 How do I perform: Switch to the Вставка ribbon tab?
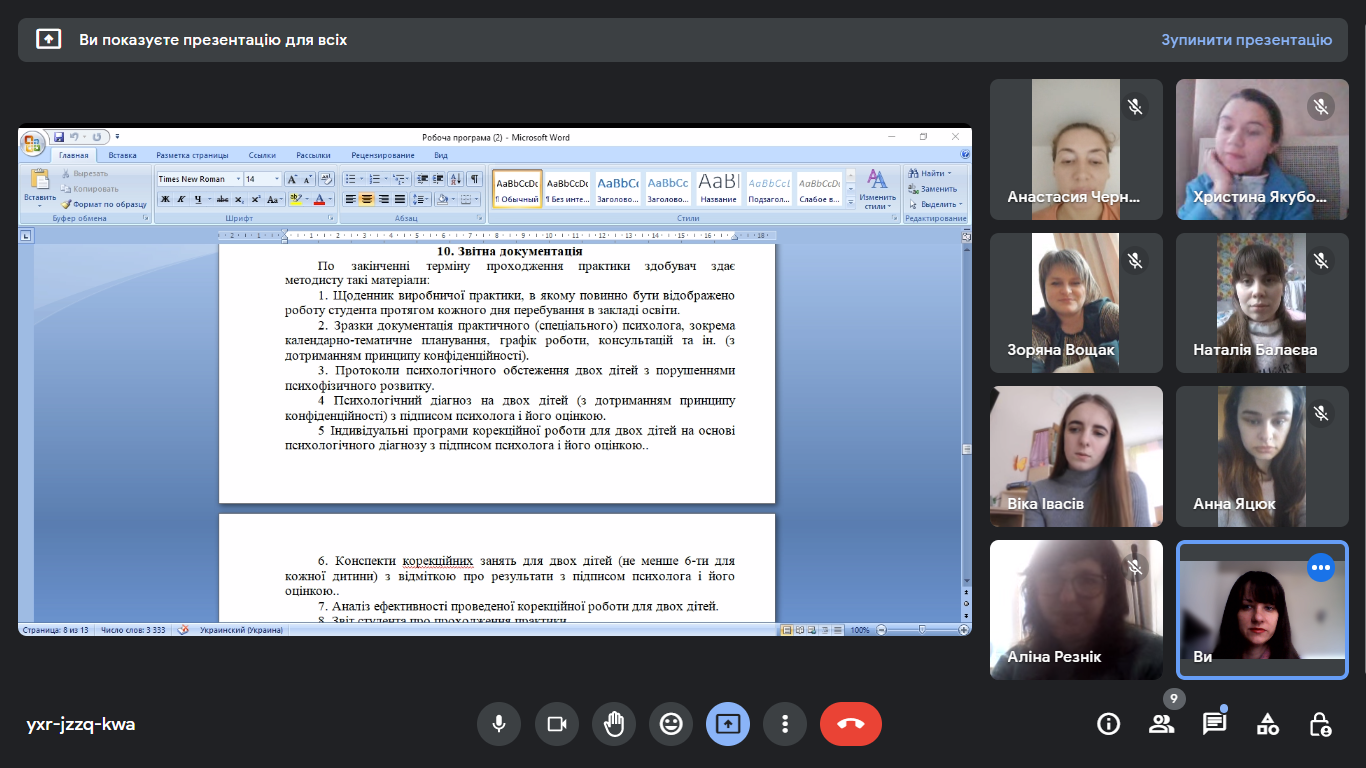click(122, 155)
